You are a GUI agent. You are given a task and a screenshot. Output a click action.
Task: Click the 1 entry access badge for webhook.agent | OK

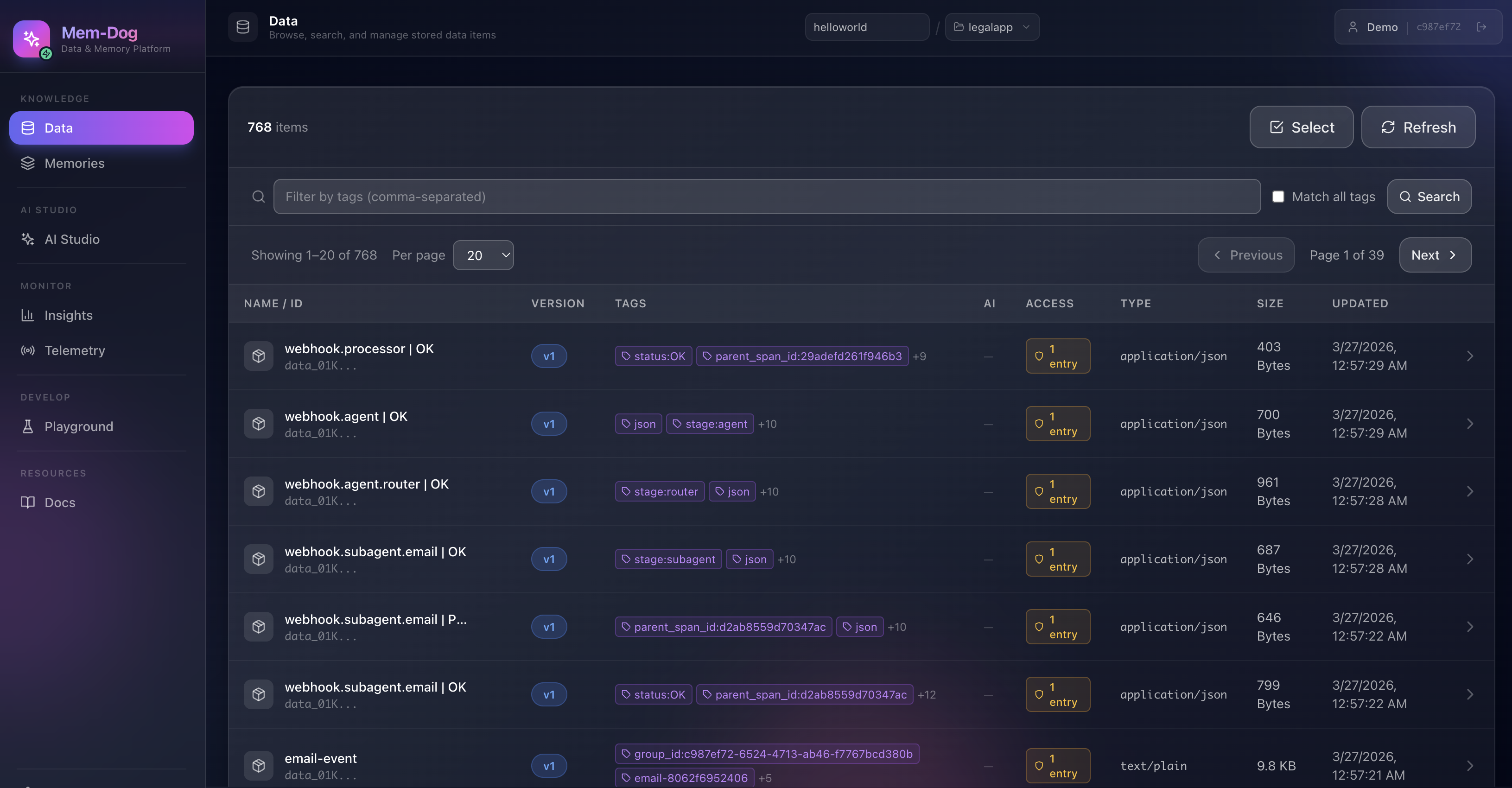[x=1058, y=423]
